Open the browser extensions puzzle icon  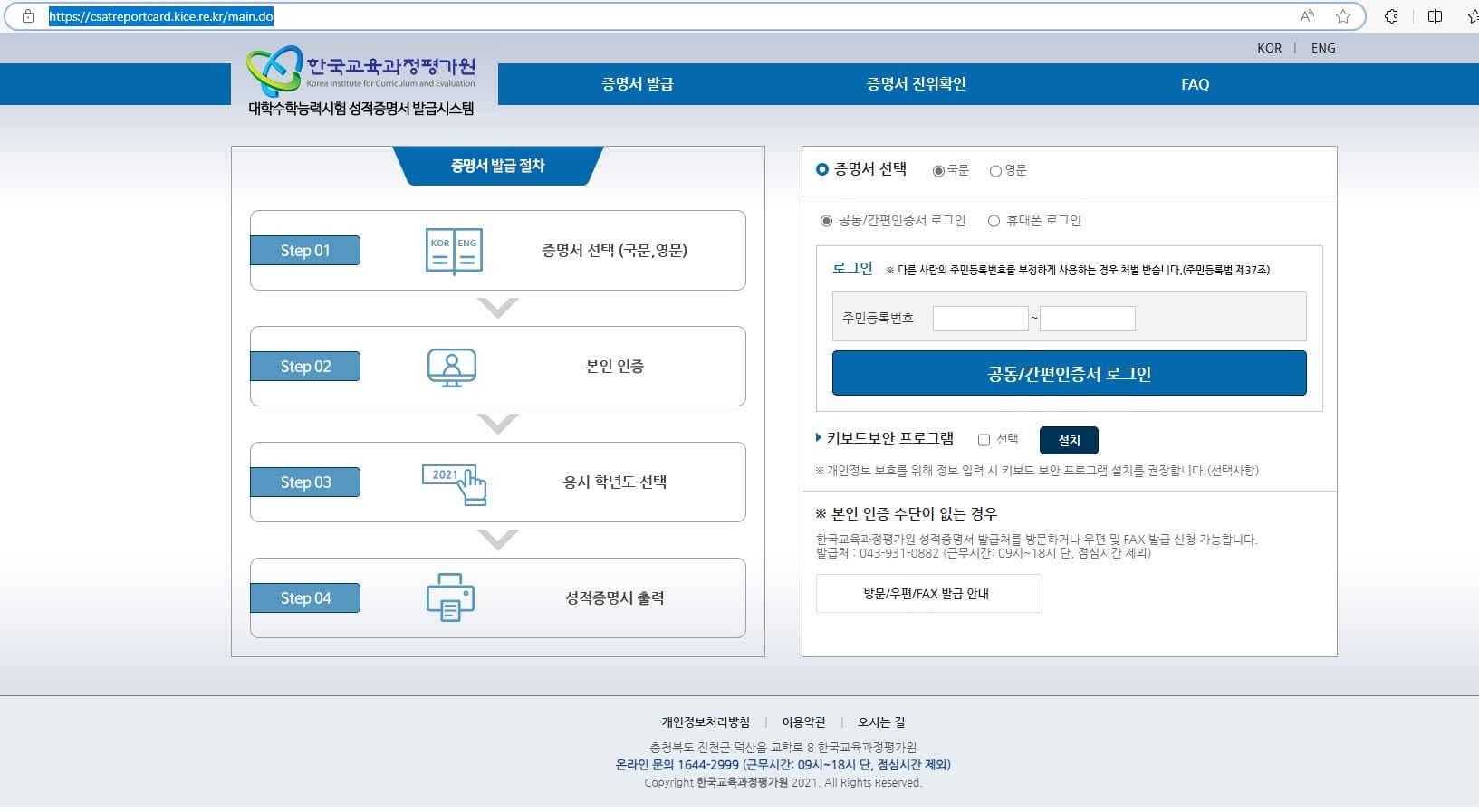[x=1391, y=16]
